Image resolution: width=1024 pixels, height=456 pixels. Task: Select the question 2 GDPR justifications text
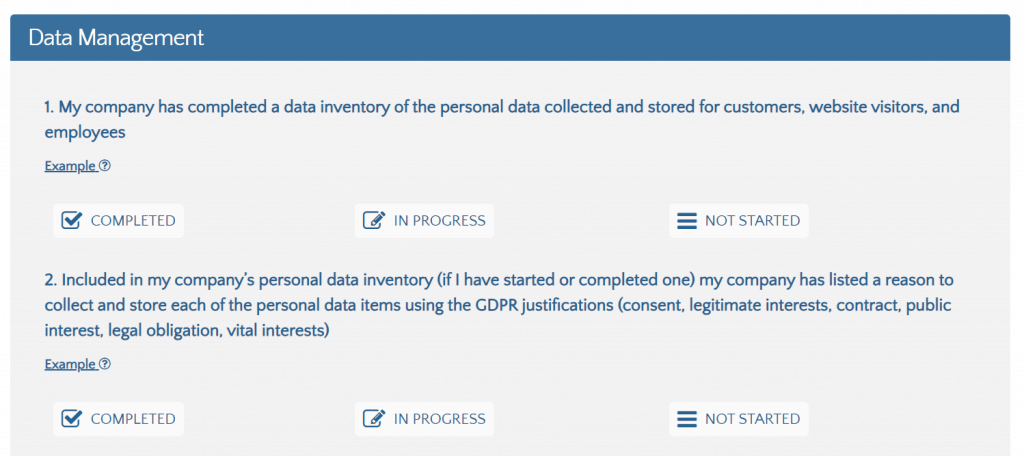point(500,306)
